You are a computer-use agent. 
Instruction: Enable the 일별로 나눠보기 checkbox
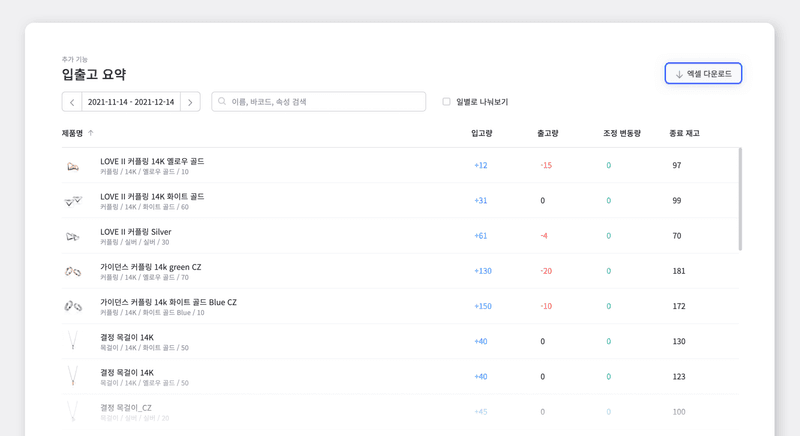click(447, 102)
